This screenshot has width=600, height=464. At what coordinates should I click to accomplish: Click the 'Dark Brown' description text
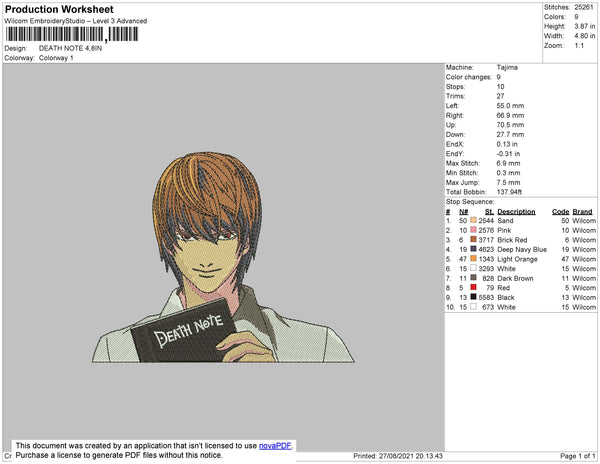(x=515, y=278)
